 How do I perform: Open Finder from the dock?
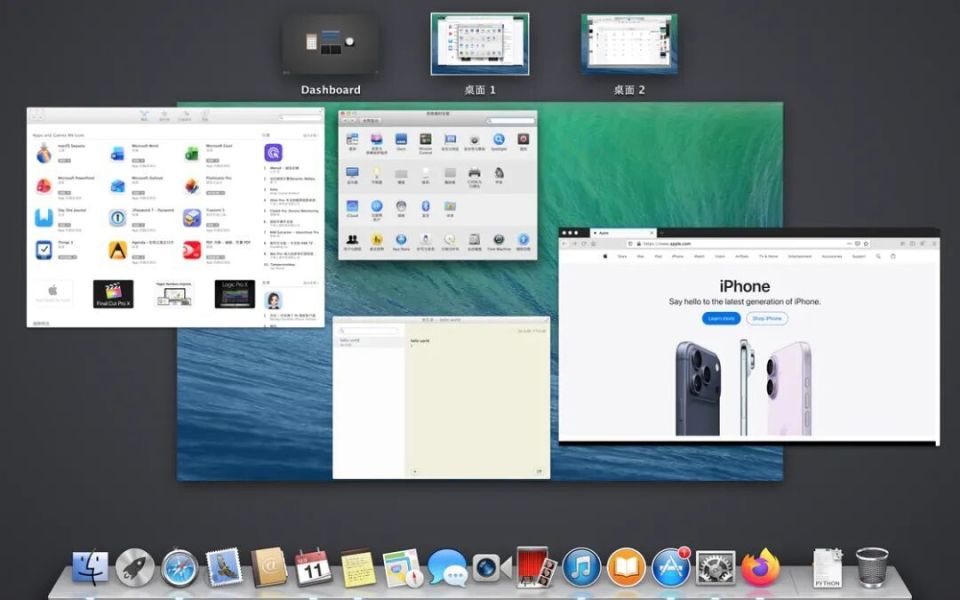[x=90, y=568]
